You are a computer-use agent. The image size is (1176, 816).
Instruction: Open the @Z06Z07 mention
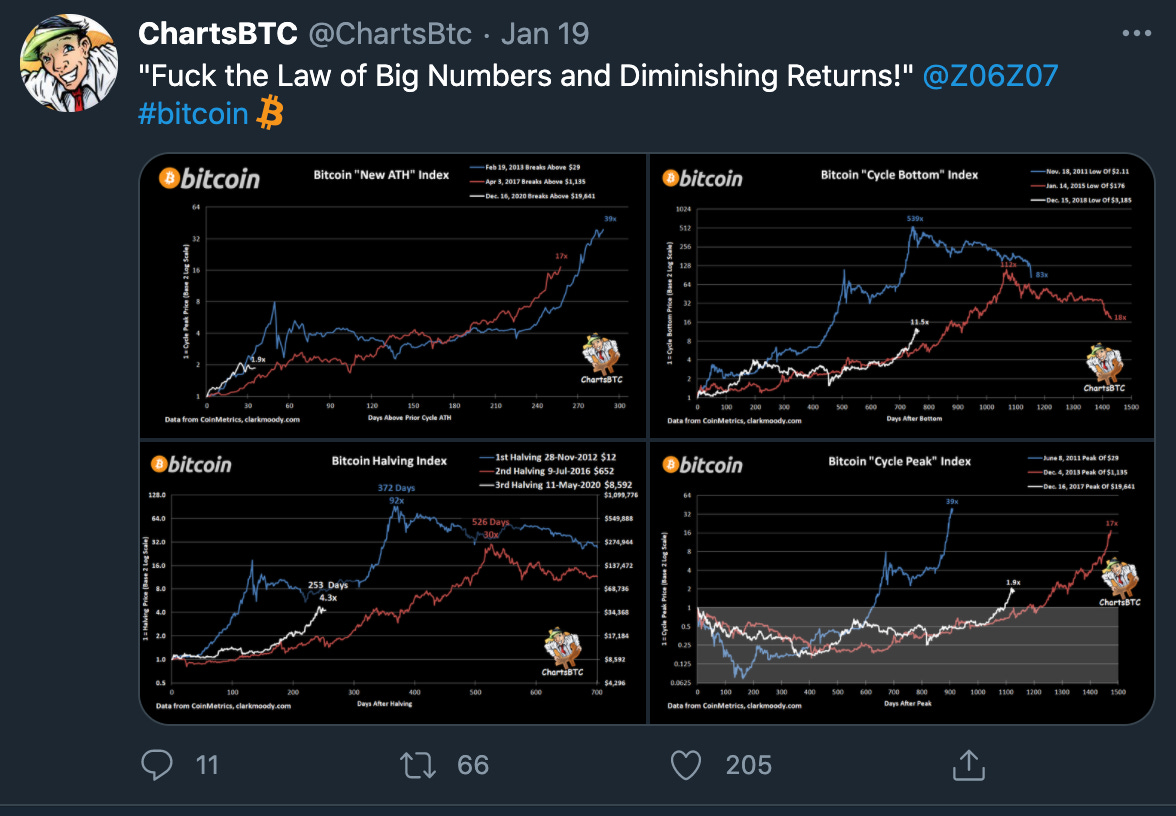pos(990,76)
